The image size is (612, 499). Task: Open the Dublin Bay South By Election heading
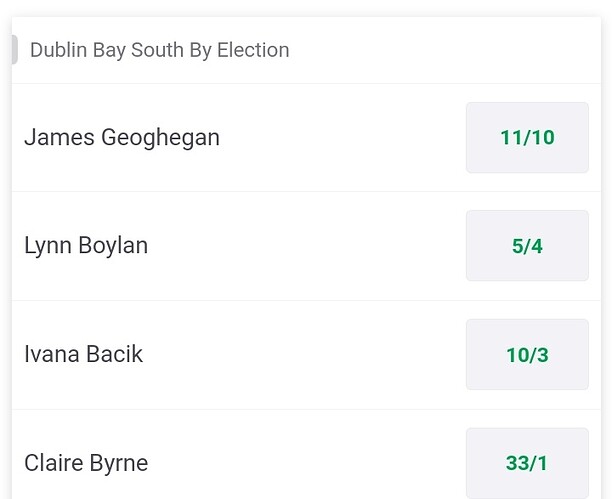[160, 50]
